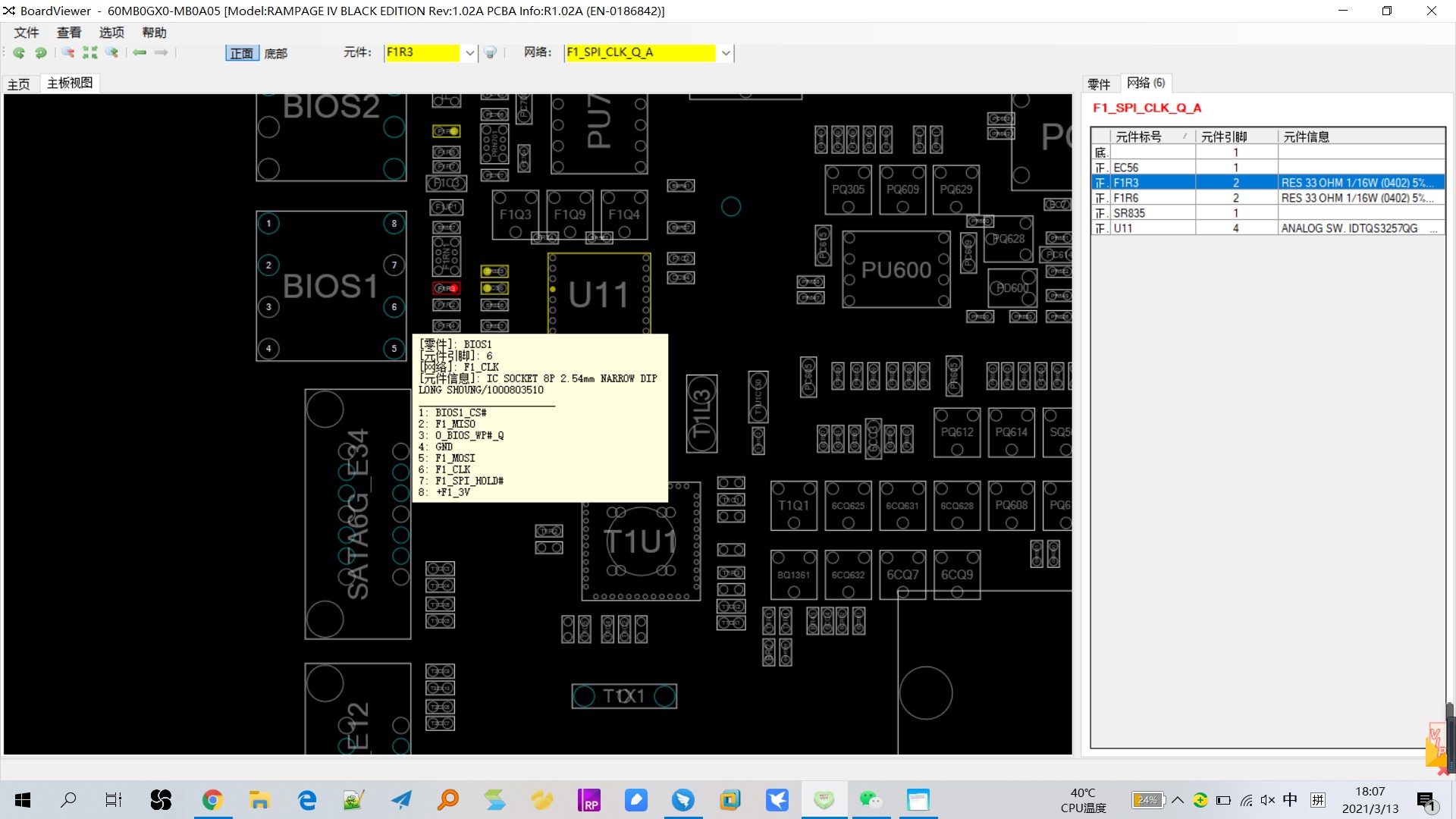The height and width of the screenshot is (819, 1456).
Task: Open WeChat from taskbar
Action: pyautogui.click(x=871, y=800)
